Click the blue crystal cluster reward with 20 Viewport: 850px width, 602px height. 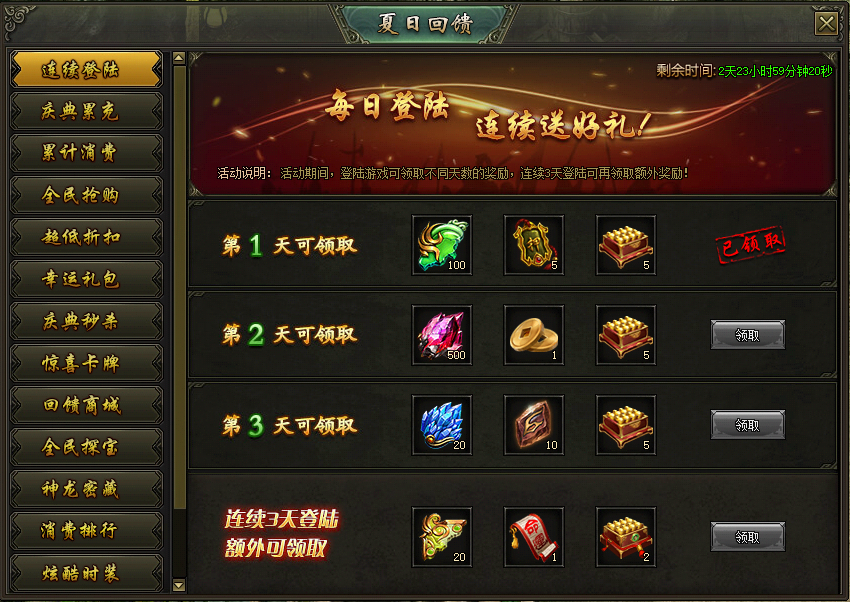442,425
